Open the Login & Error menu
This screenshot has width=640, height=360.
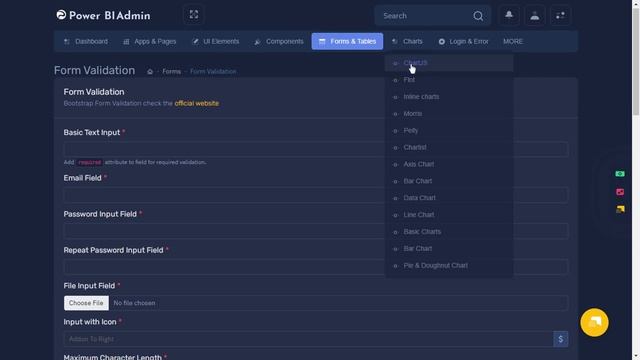click(464, 41)
